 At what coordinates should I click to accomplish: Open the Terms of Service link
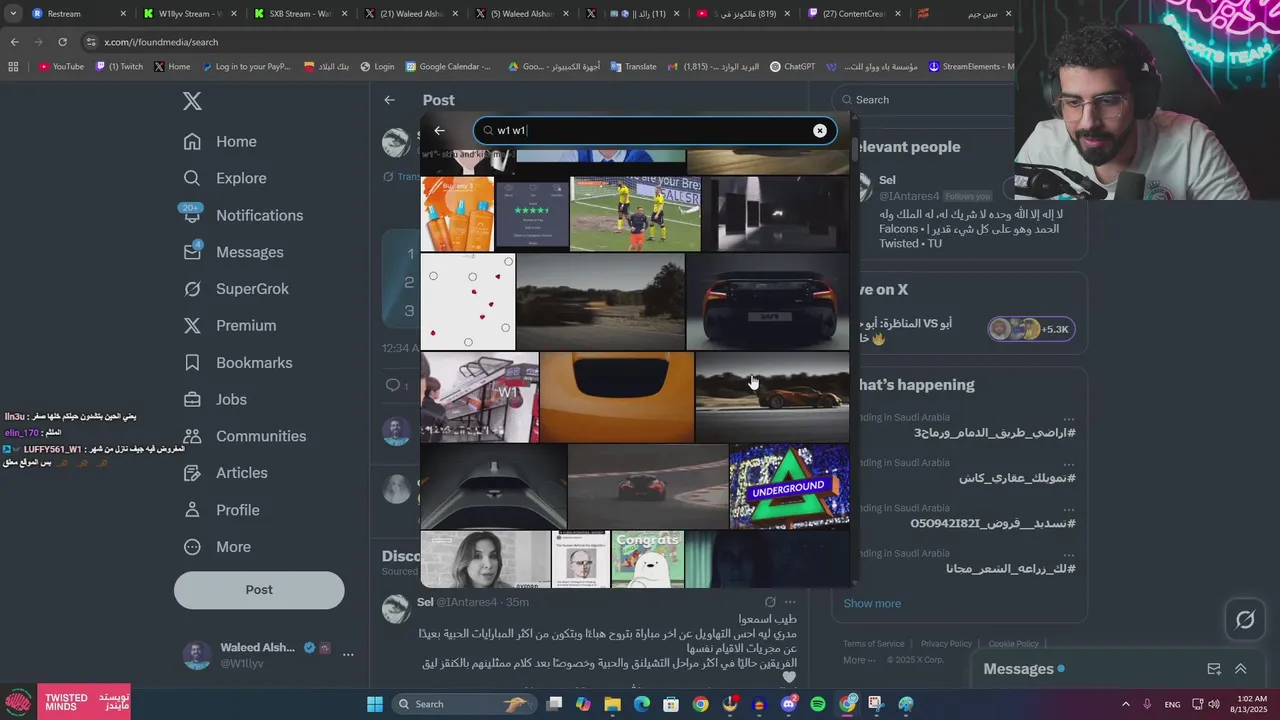tap(873, 644)
